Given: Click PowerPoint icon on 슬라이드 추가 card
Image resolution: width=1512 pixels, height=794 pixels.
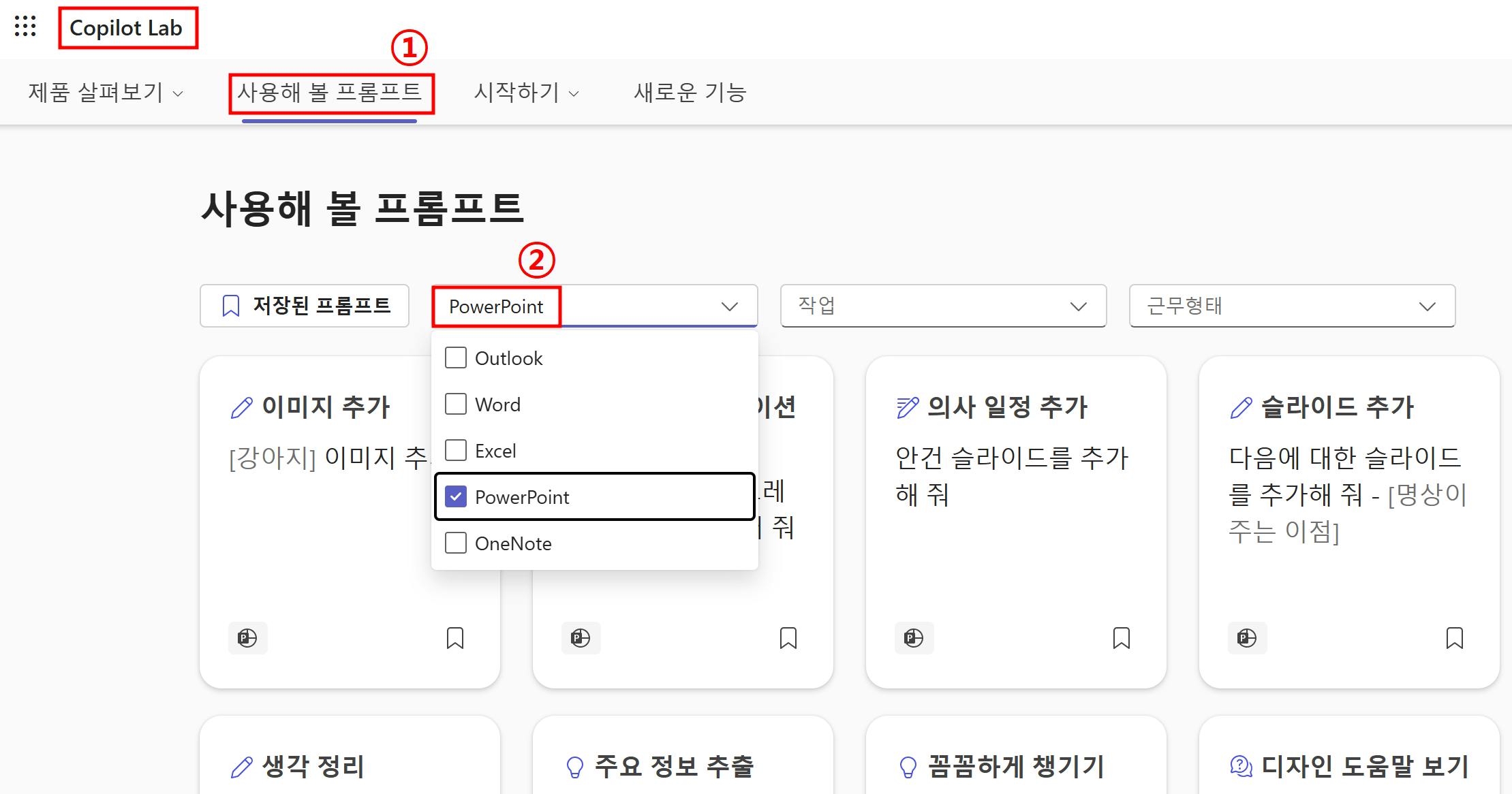Looking at the screenshot, I should coord(1247,638).
